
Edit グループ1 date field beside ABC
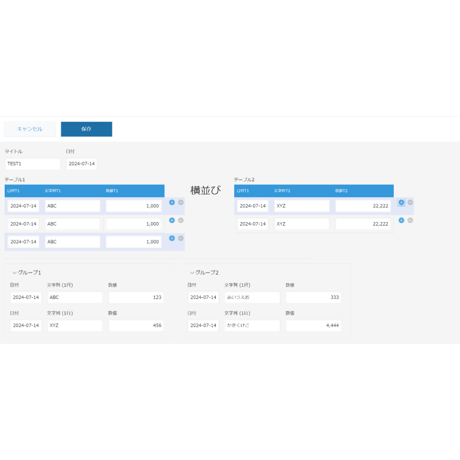point(26,297)
